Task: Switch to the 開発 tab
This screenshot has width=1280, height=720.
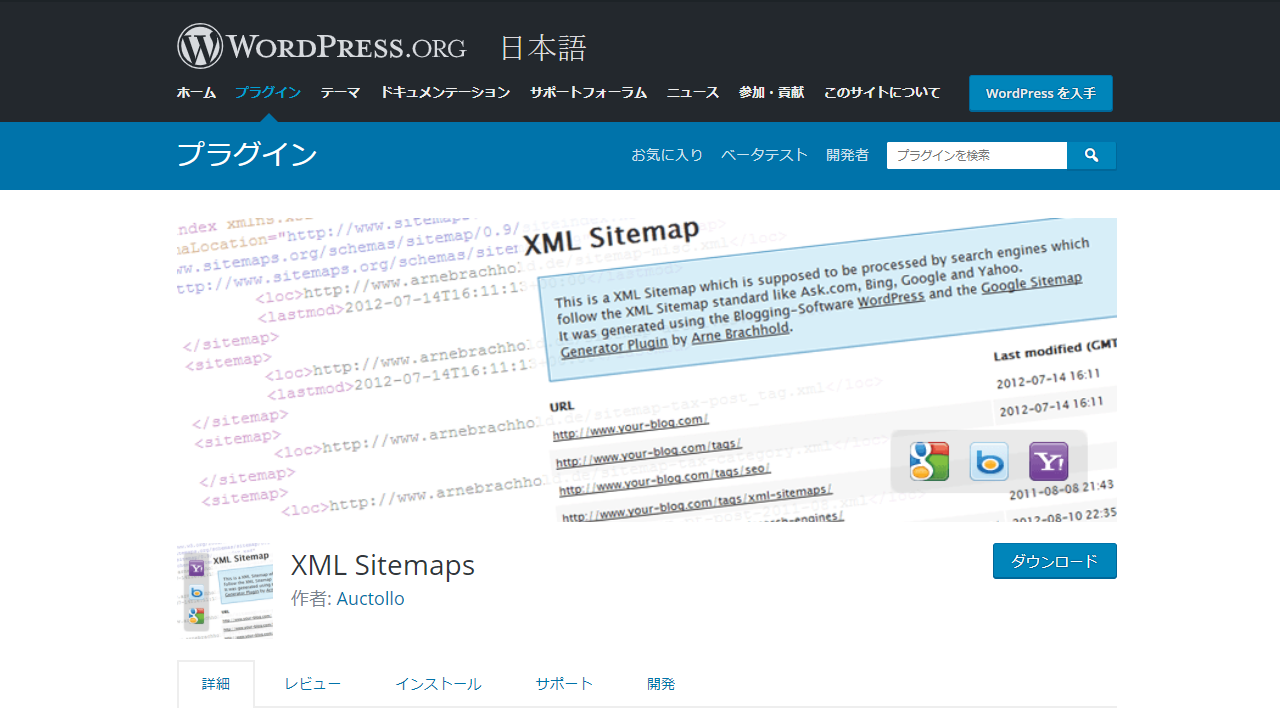Action: [661, 684]
